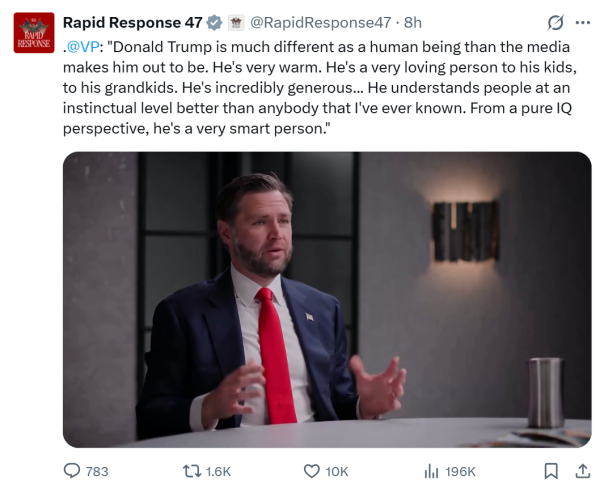600x488 pixels.
Task: Like the post with the heart icon
Action: click(x=311, y=471)
